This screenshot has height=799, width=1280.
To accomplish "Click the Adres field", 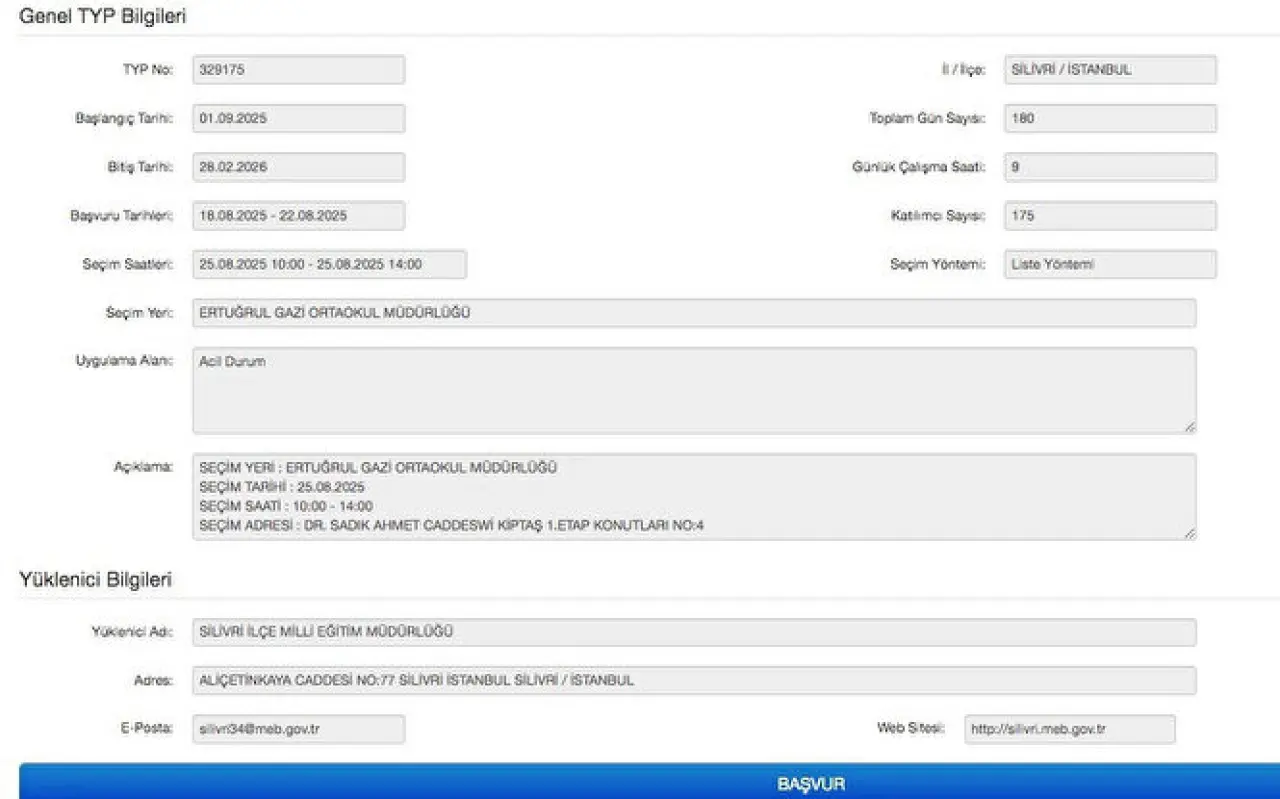I will pos(694,681).
